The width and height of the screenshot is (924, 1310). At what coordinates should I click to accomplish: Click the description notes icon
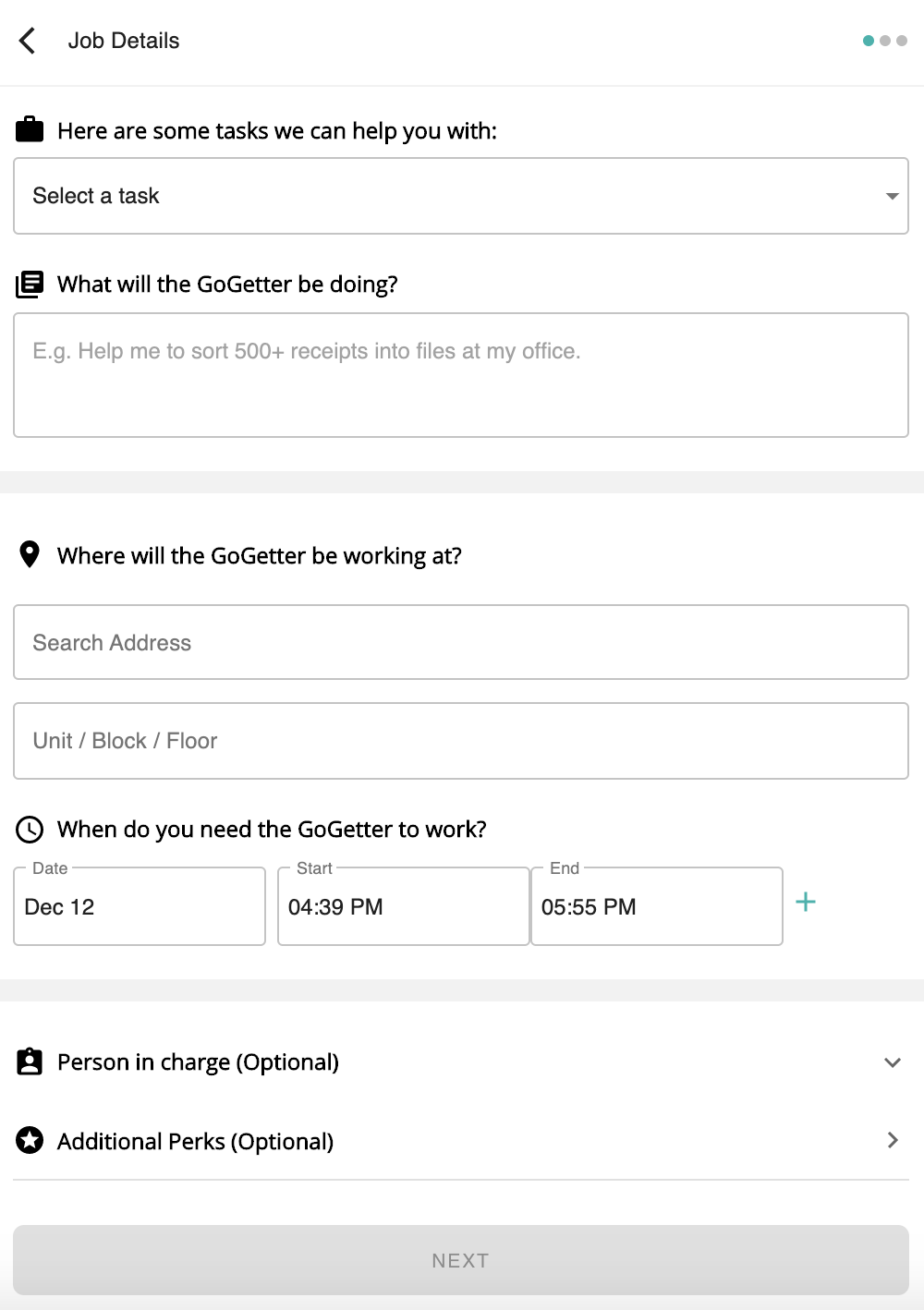click(30, 284)
